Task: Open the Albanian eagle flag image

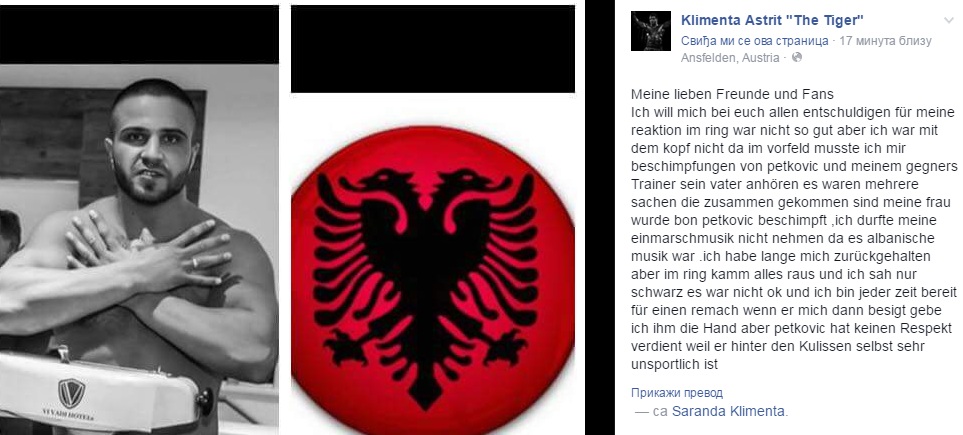Action: point(433,264)
